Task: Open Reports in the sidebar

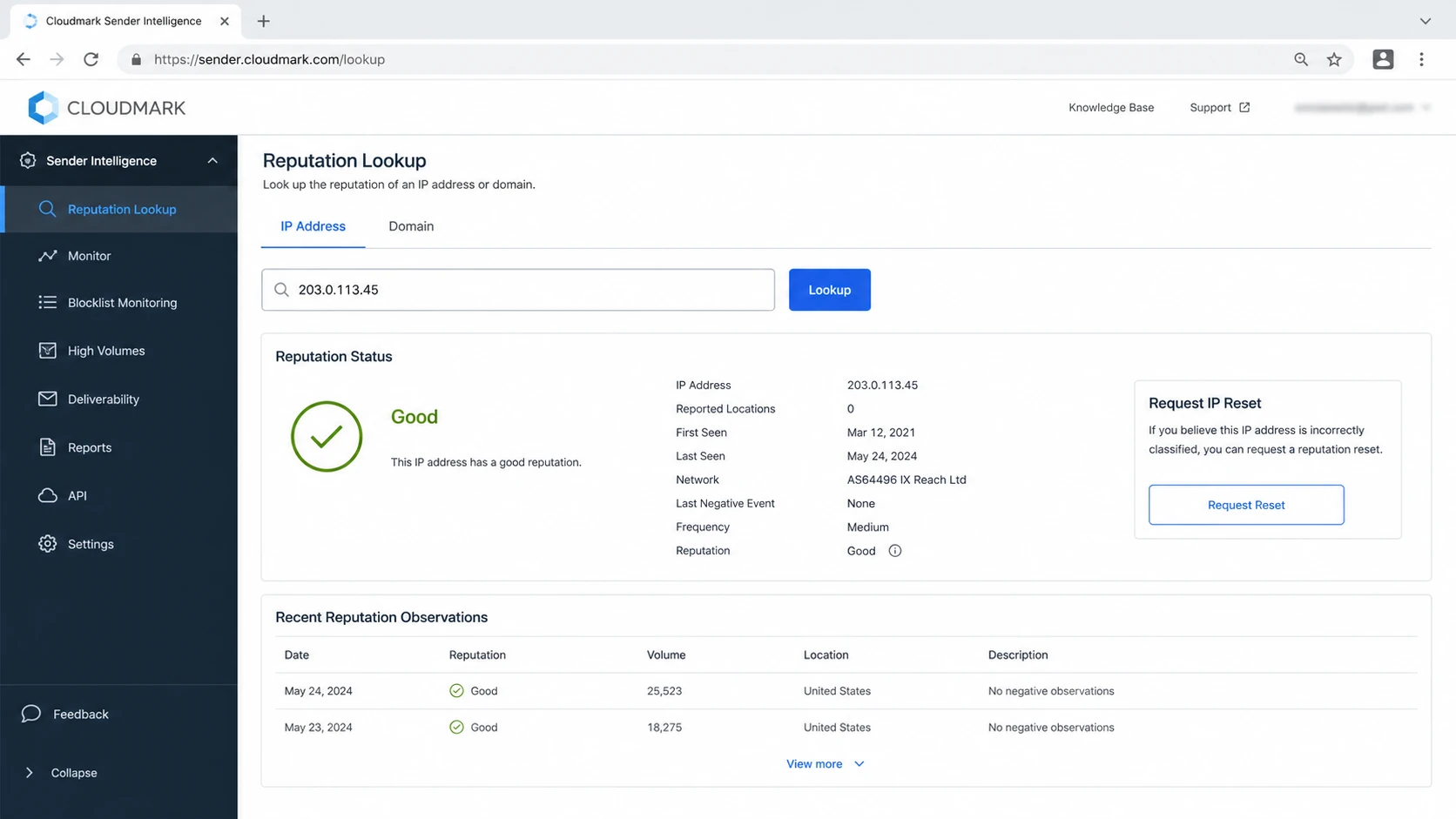Action: point(119,447)
